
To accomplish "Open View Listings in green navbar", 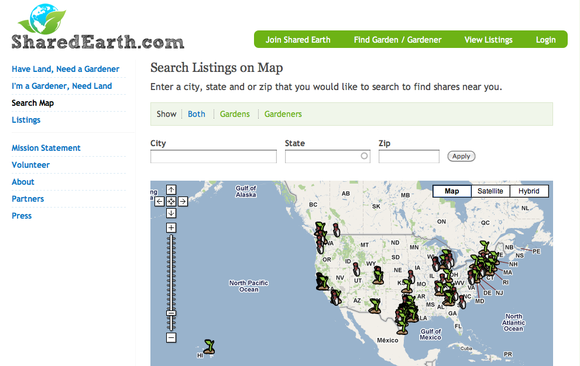I will click(x=488, y=40).
